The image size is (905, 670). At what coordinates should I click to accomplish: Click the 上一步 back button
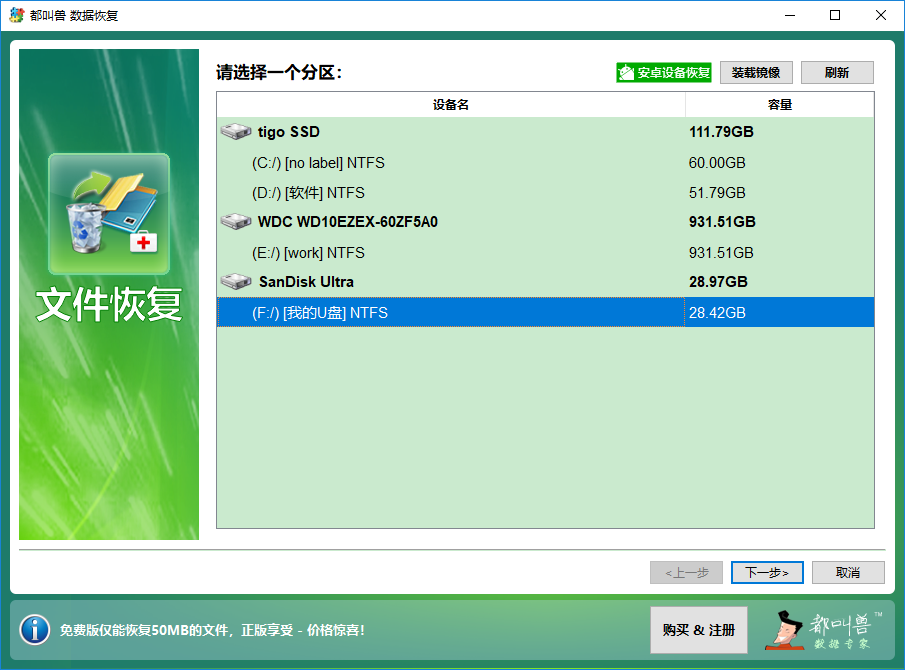686,572
